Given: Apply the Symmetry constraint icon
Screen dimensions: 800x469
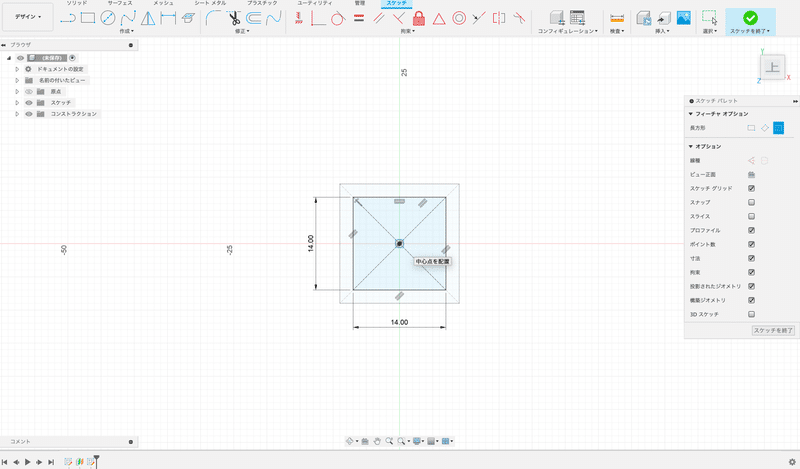Looking at the screenshot, I should pyautogui.click(x=499, y=18).
